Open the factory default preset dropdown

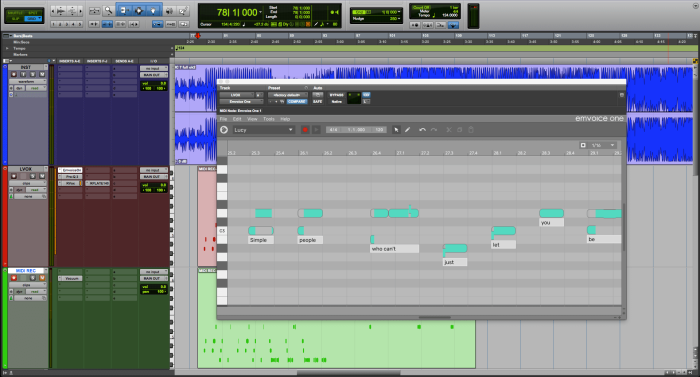(x=288, y=95)
